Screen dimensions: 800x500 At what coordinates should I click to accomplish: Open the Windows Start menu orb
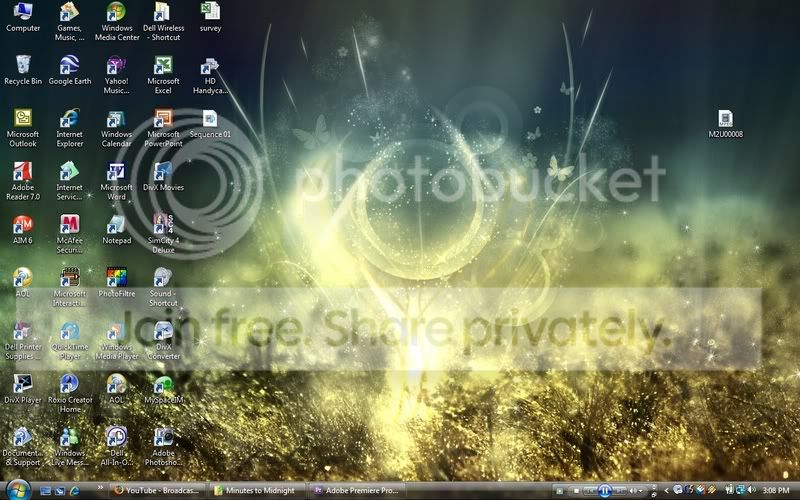[18, 490]
